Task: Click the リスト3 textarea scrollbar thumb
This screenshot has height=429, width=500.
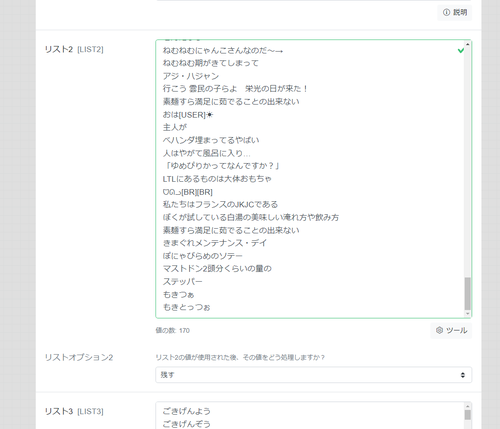Action: coord(467,415)
